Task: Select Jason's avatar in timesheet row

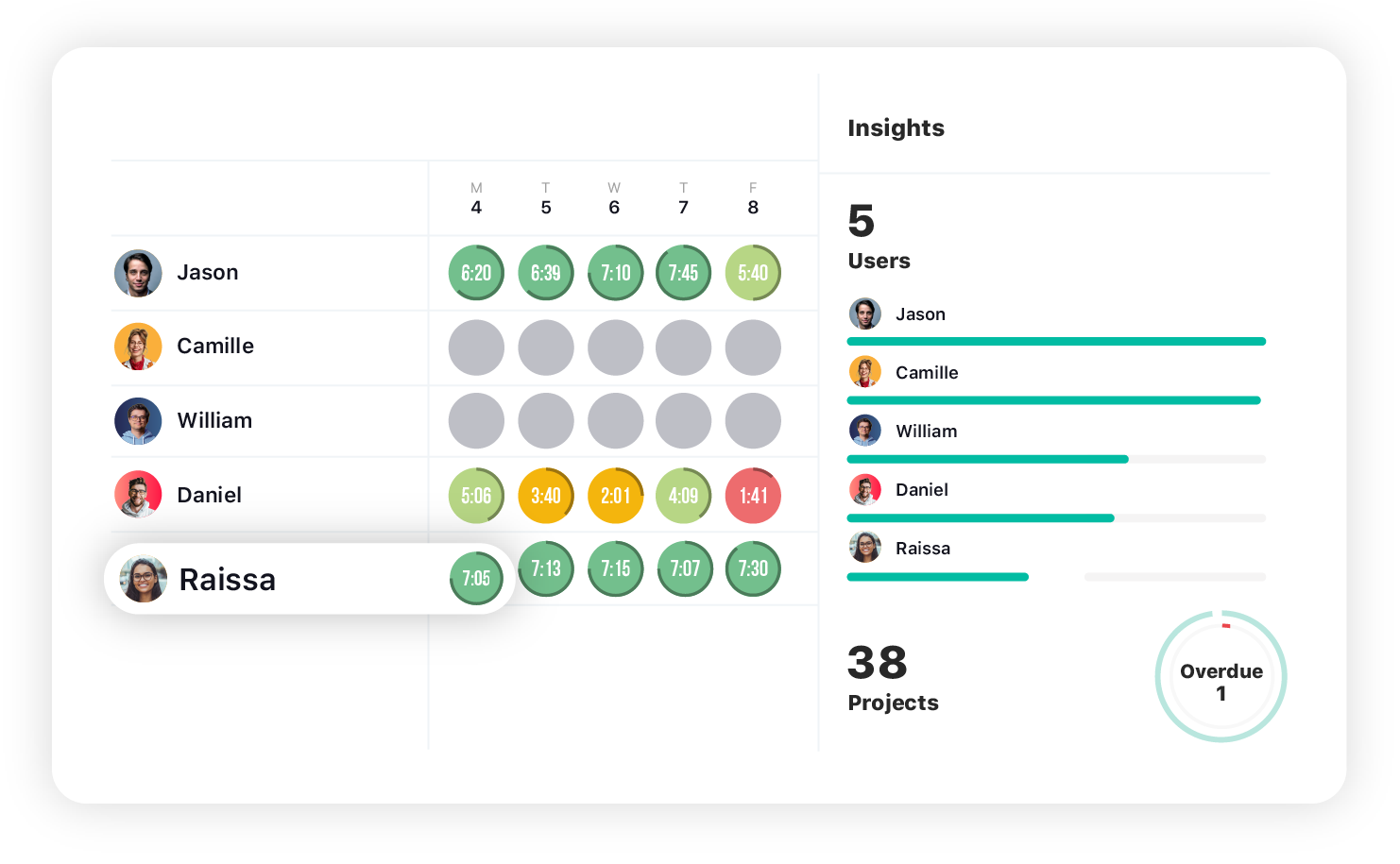Action: point(138,273)
